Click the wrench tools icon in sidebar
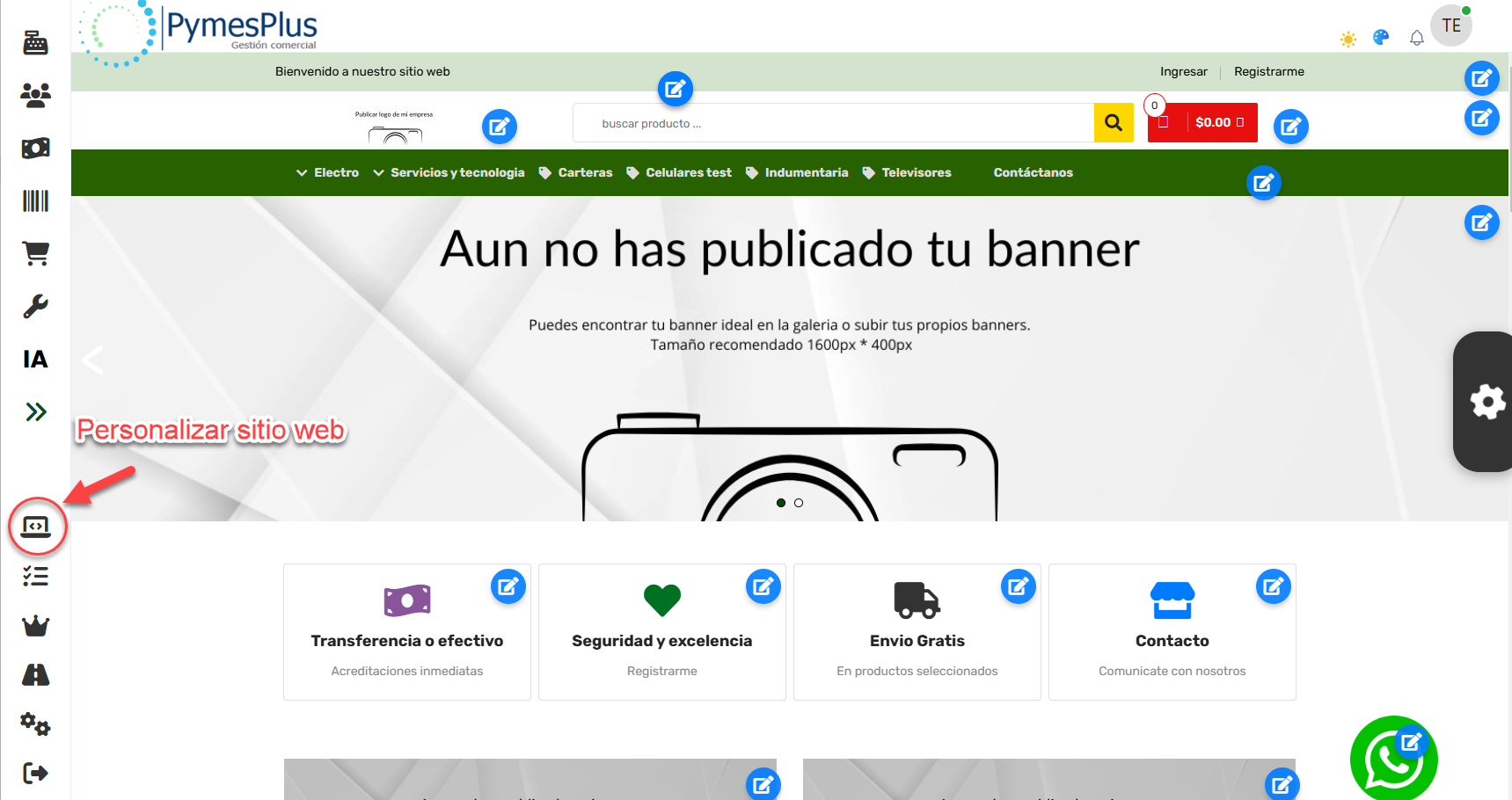The image size is (1512, 800). tap(34, 306)
